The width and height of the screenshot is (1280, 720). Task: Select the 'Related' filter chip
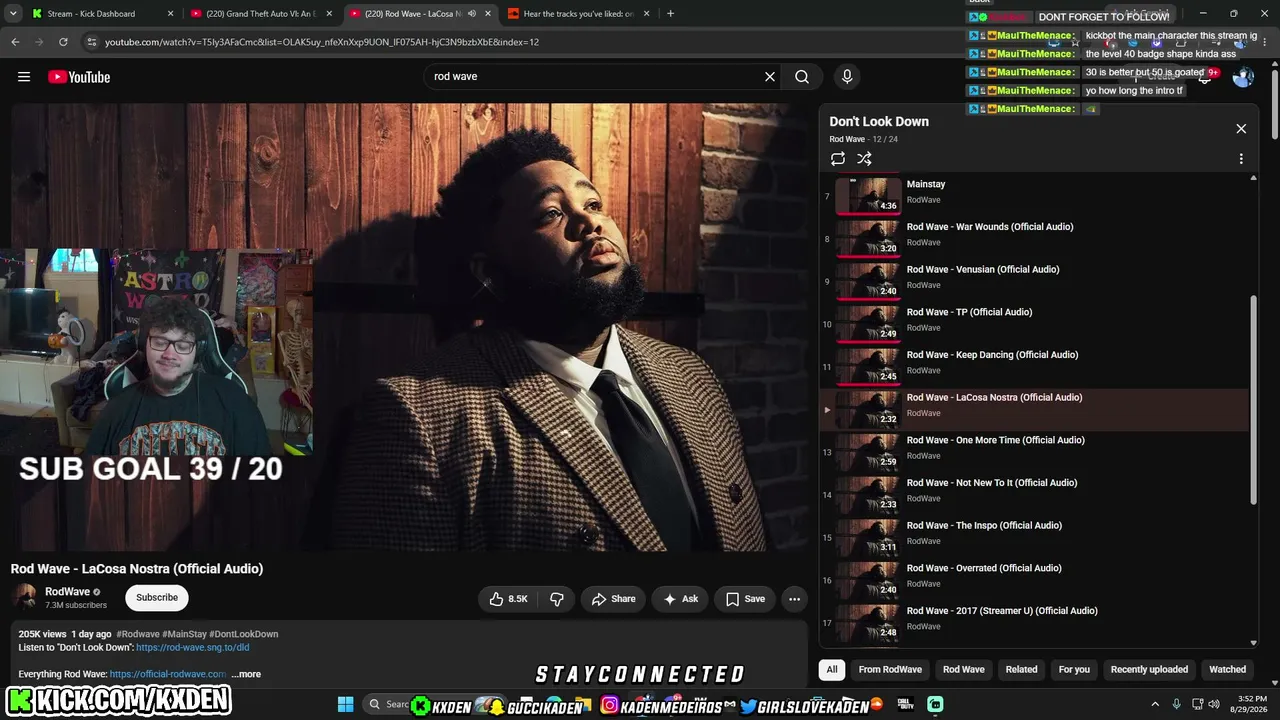(1021, 669)
